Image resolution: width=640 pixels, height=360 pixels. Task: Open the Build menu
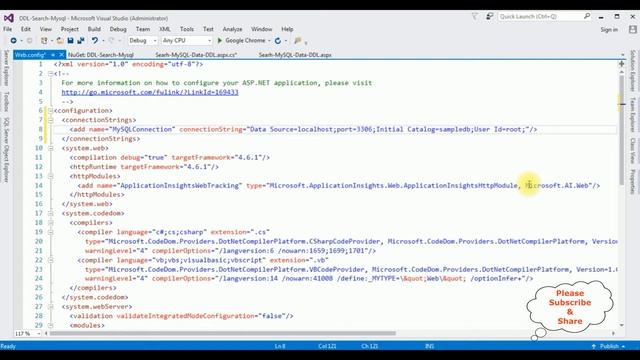click(94, 29)
